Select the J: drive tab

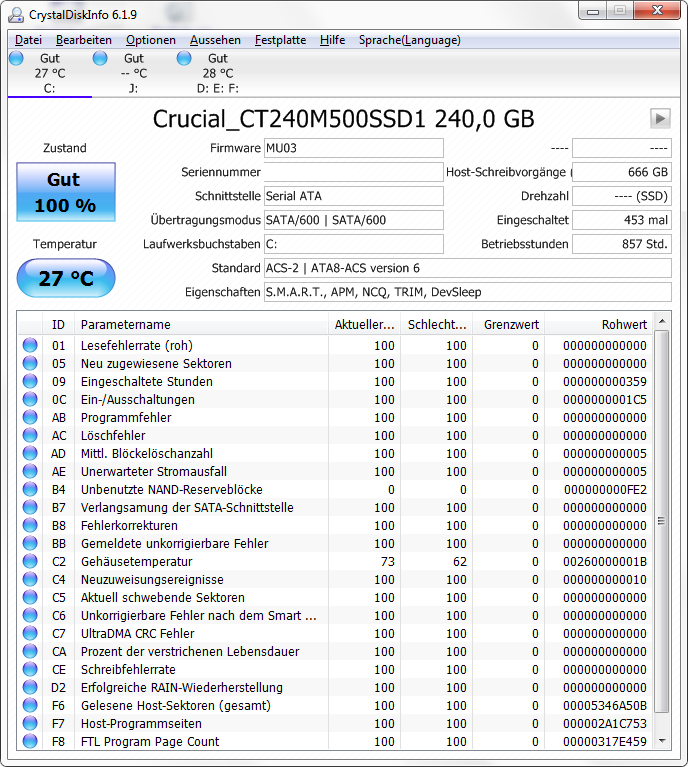pos(134,73)
